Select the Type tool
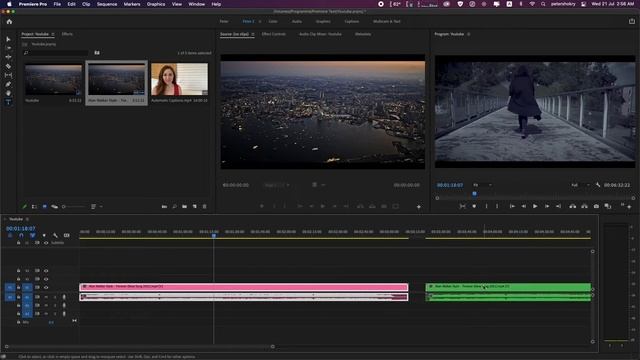The height and width of the screenshot is (360, 640). coord(8,102)
